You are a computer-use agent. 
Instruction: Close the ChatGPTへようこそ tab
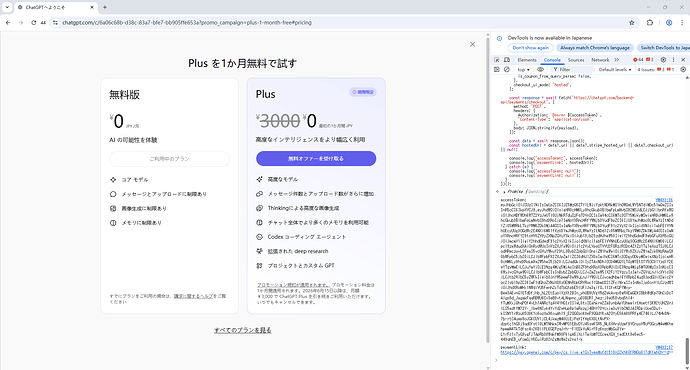(x=92, y=7)
